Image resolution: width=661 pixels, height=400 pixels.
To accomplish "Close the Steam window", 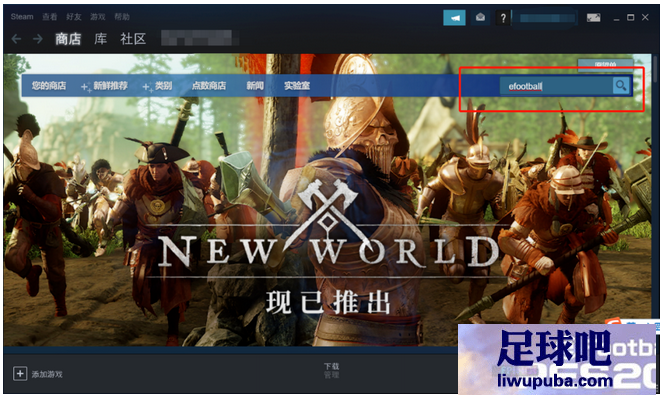I will click(x=645, y=17).
